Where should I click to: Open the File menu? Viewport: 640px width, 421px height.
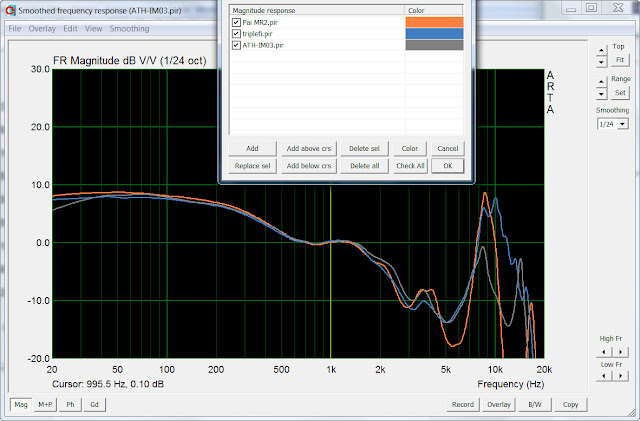pyautogui.click(x=15, y=29)
